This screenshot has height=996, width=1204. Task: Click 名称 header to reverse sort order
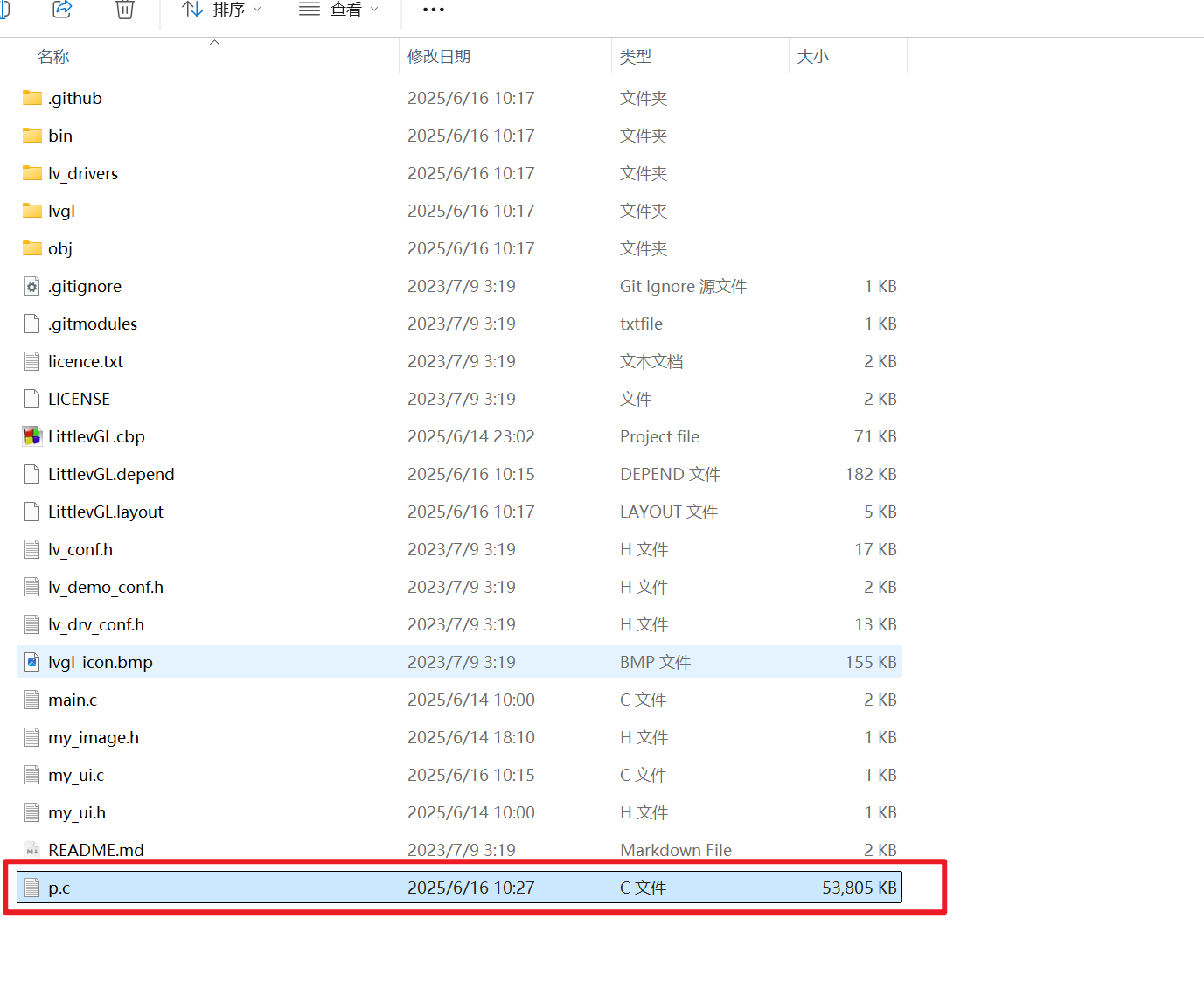[x=53, y=56]
